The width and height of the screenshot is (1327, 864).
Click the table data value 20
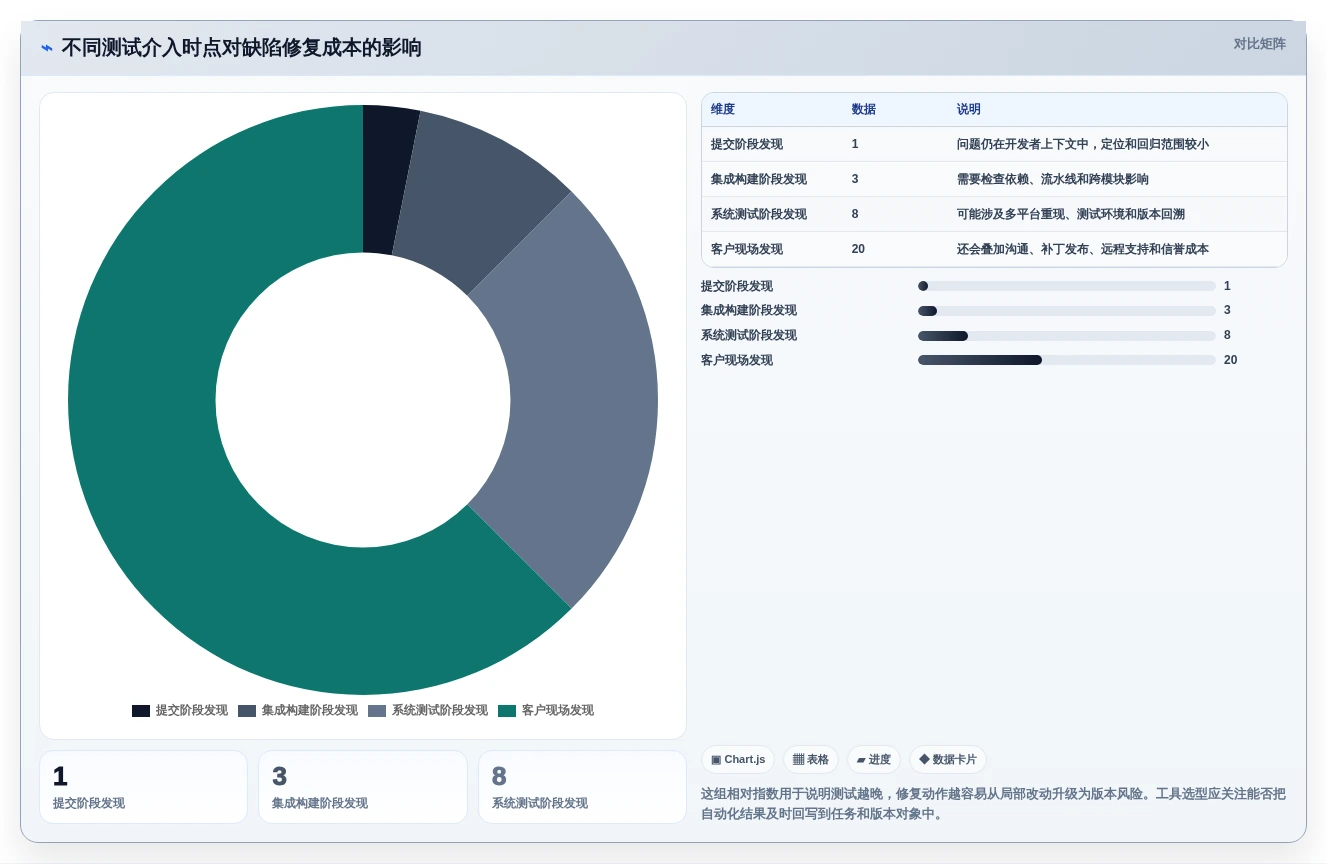[858, 249]
